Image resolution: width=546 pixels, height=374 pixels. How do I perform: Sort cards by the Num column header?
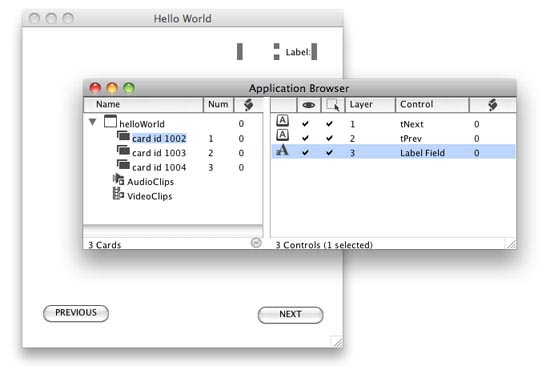(218, 105)
